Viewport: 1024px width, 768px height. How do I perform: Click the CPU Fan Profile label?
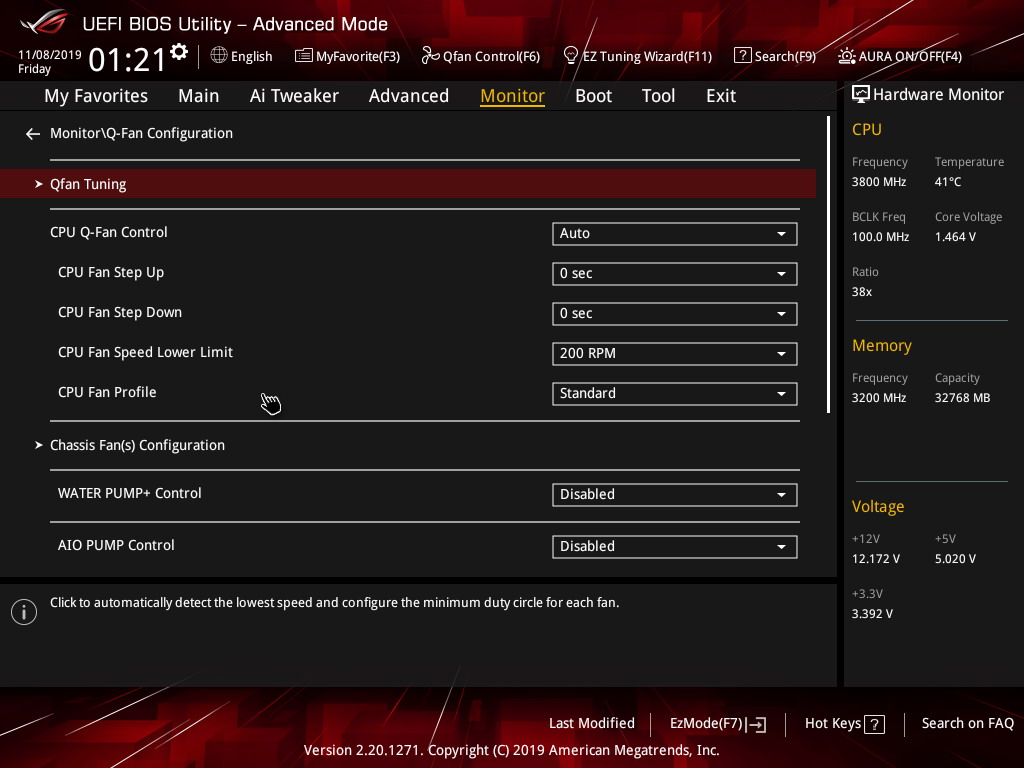107,392
